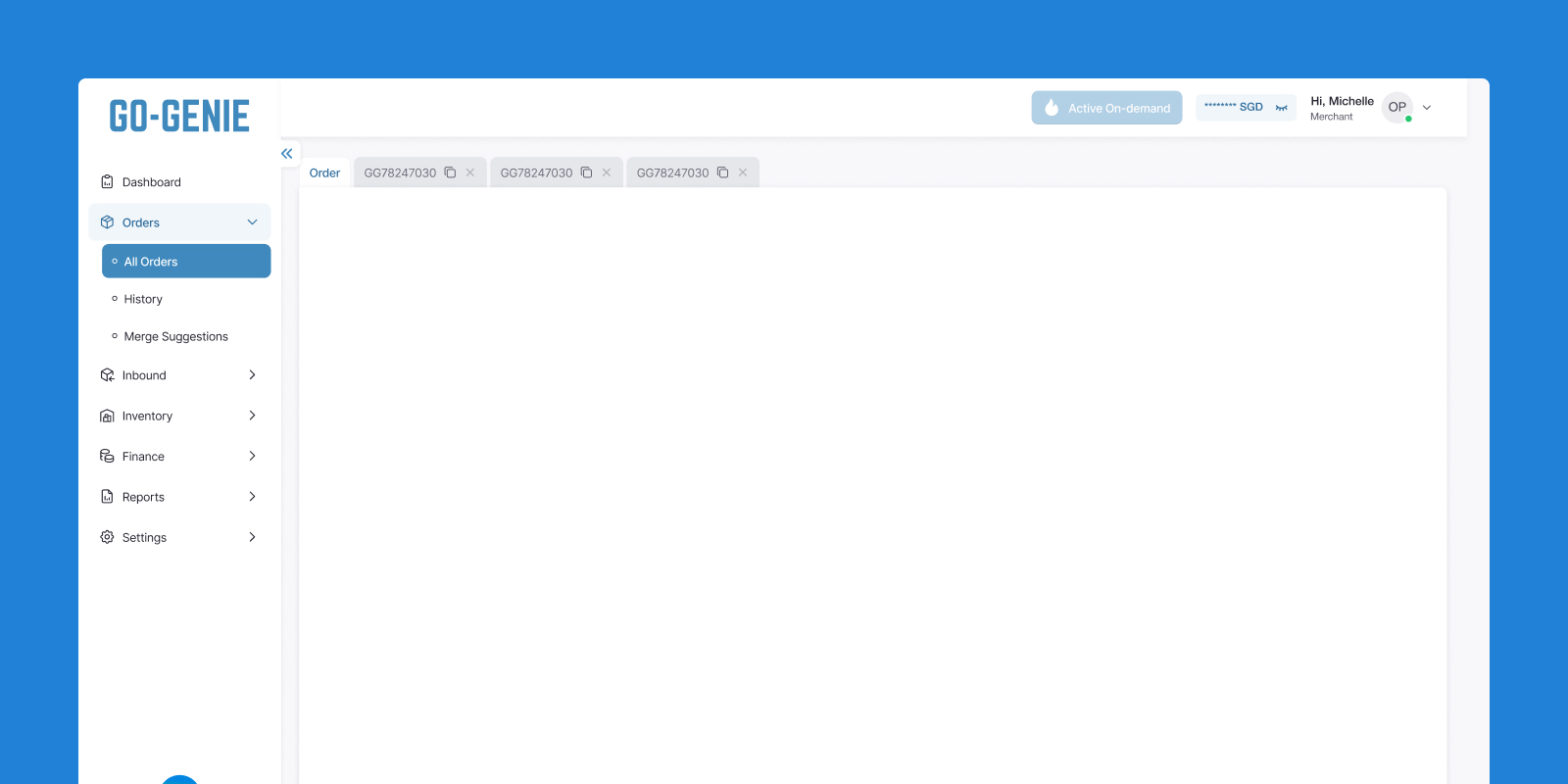
Task: Click flame icon in Active On-demand
Action: (1052, 108)
